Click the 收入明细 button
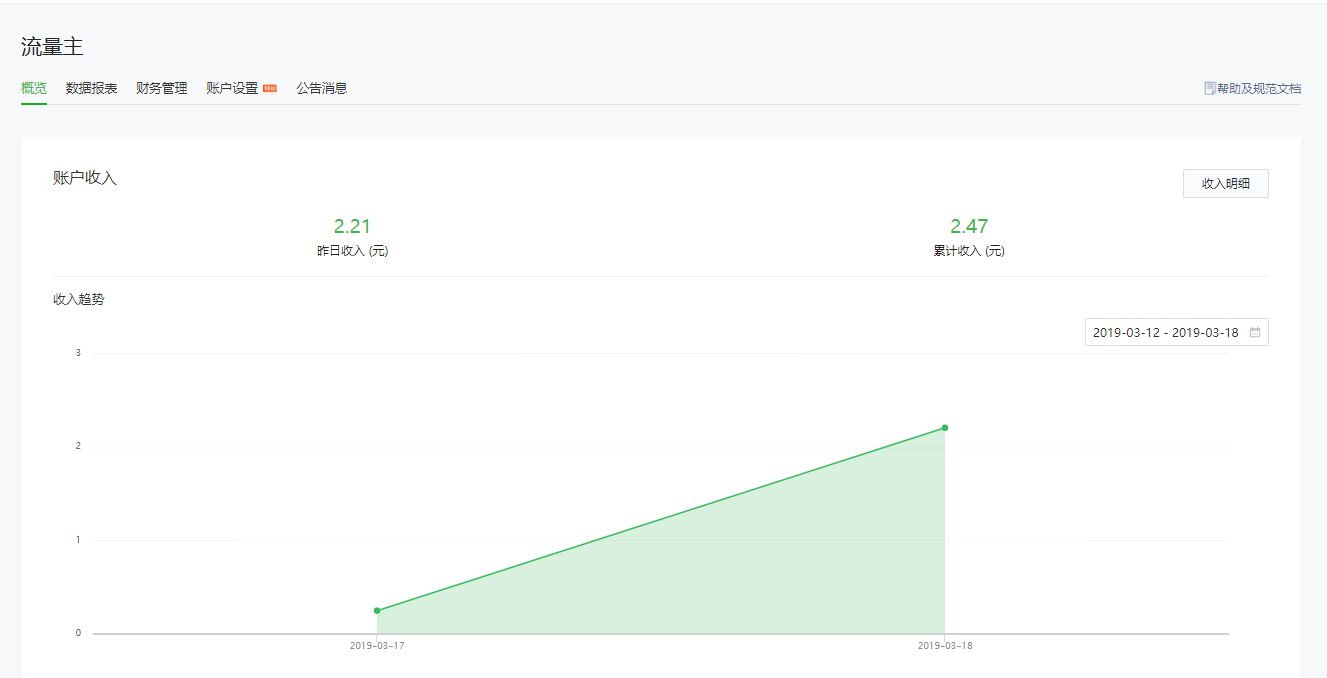 pyautogui.click(x=1226, y=184)
